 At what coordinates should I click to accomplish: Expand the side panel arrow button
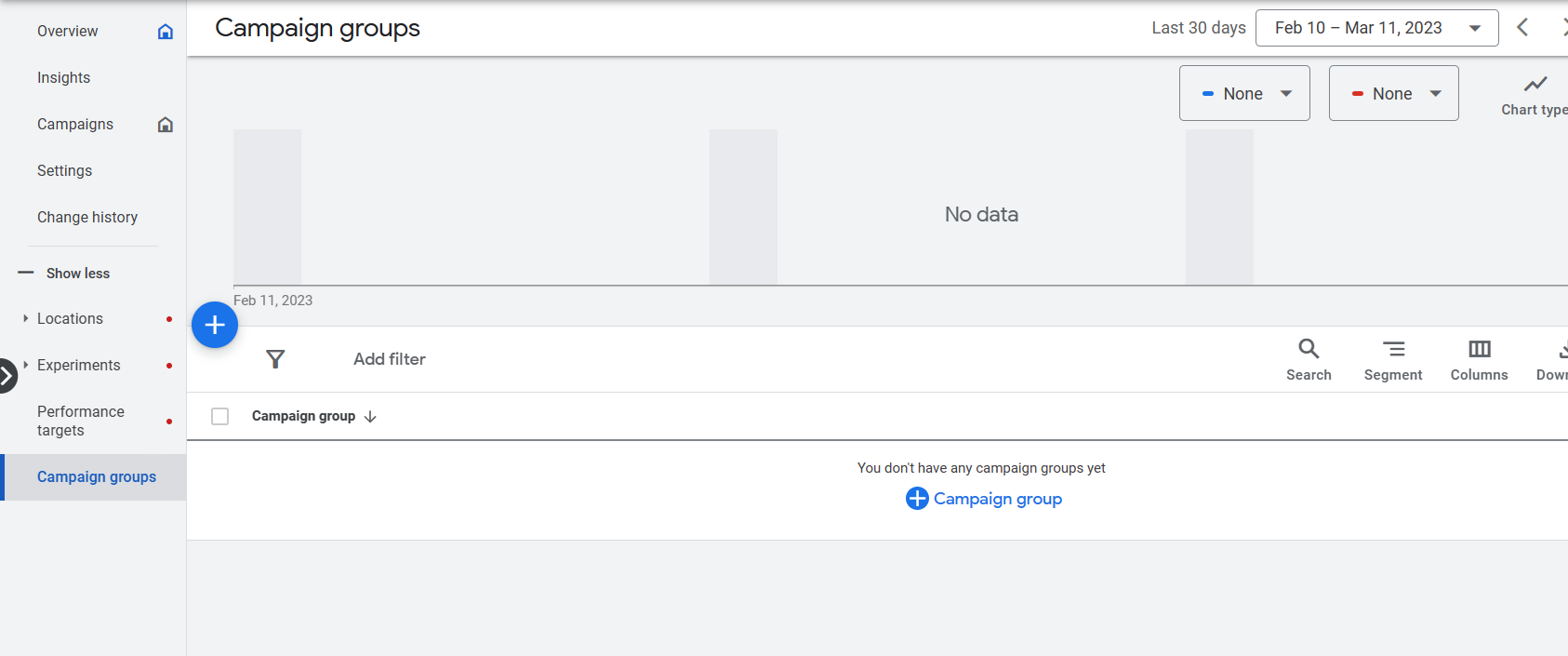(x=7, y=376)
